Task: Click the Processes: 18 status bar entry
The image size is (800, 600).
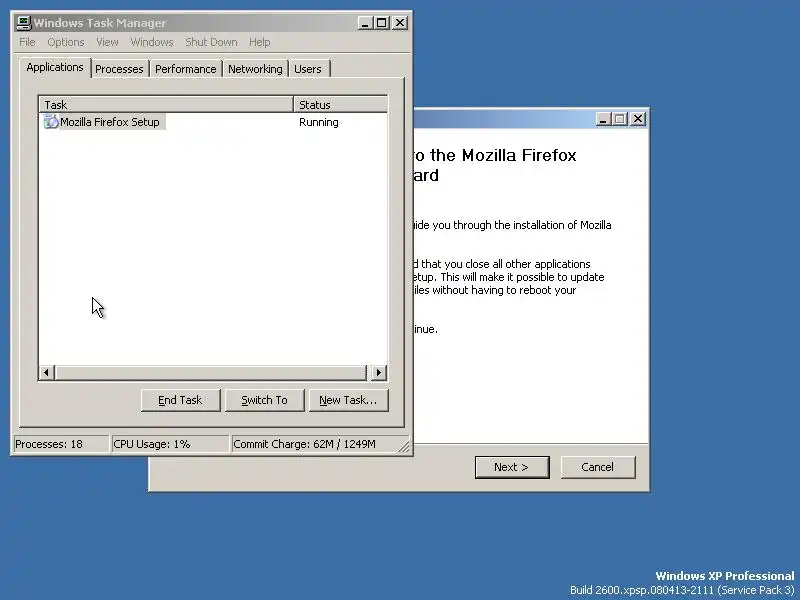Action: pos(61,444)
